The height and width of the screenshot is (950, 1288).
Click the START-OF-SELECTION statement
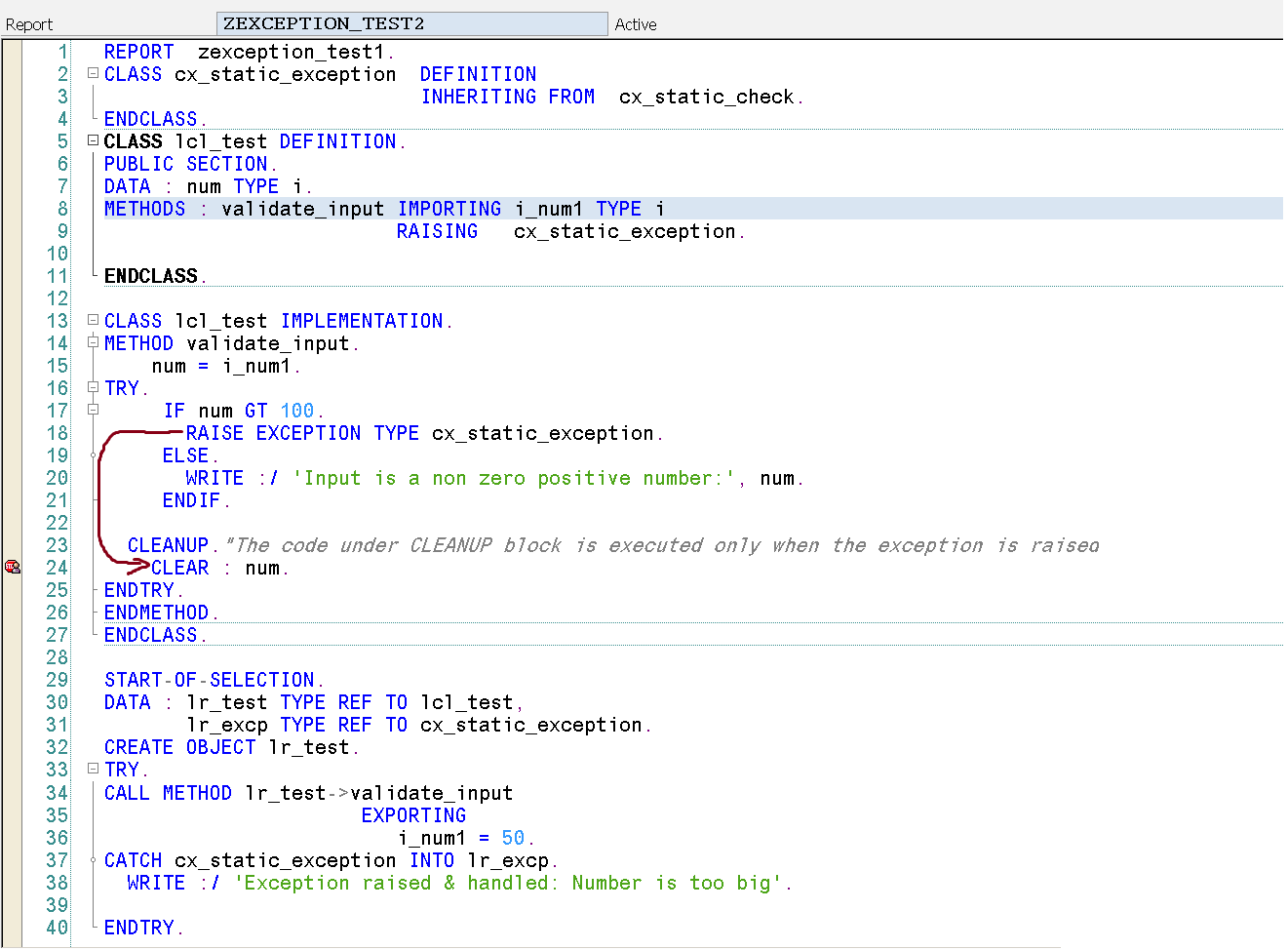tap(214, 680)
